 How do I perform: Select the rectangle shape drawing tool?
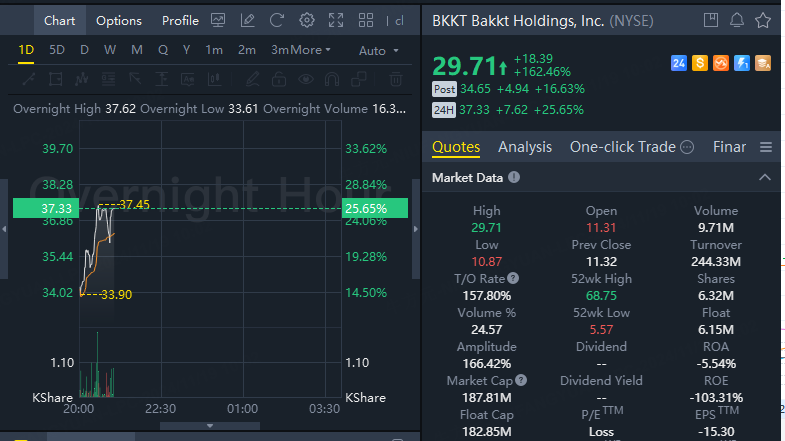(56, 79)
